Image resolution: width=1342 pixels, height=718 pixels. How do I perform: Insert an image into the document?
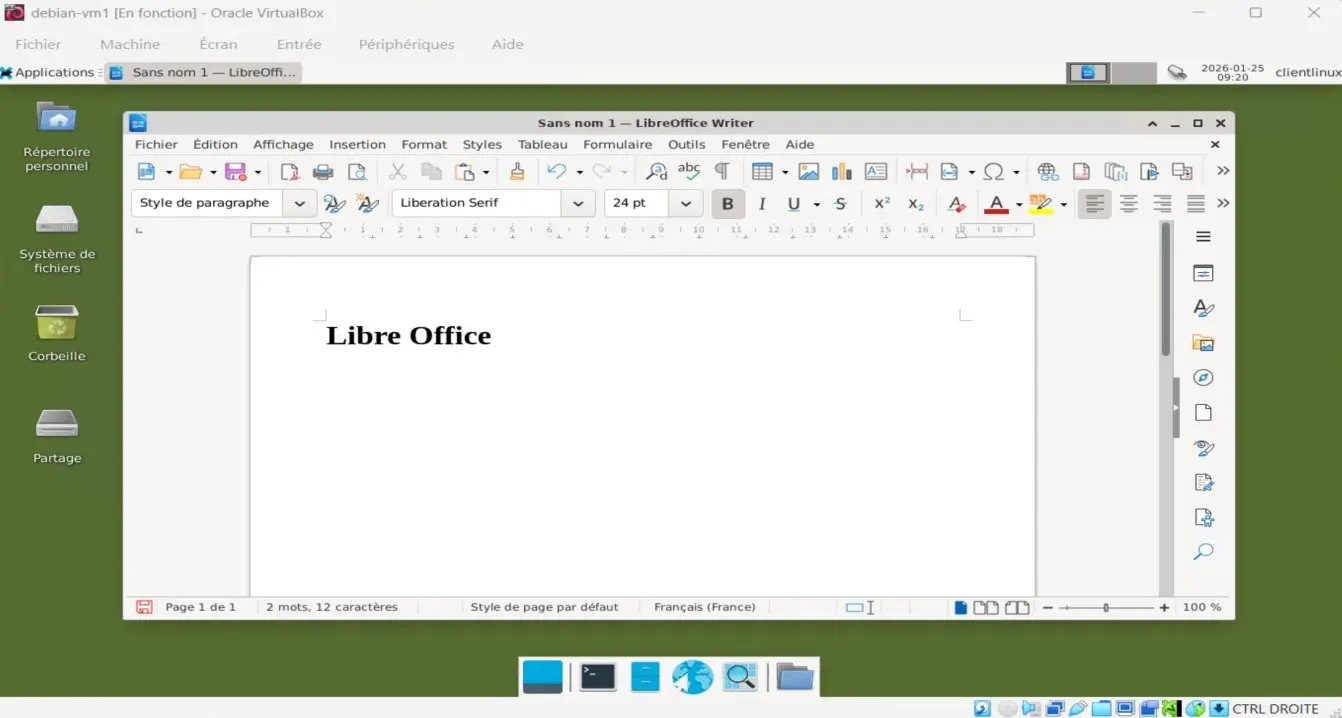tap(809, 171)
